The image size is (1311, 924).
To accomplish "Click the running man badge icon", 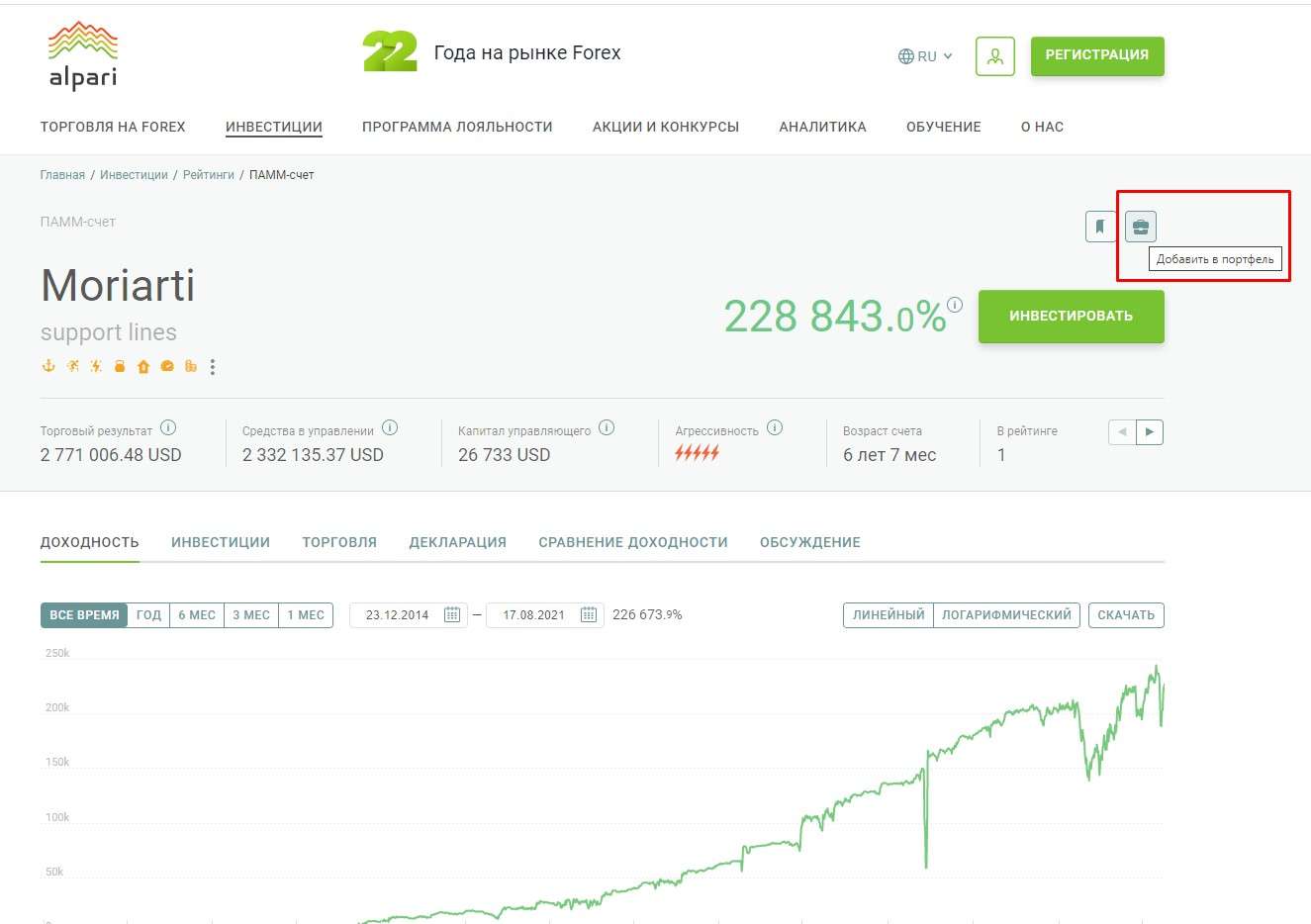I will (x=72, y=366).
